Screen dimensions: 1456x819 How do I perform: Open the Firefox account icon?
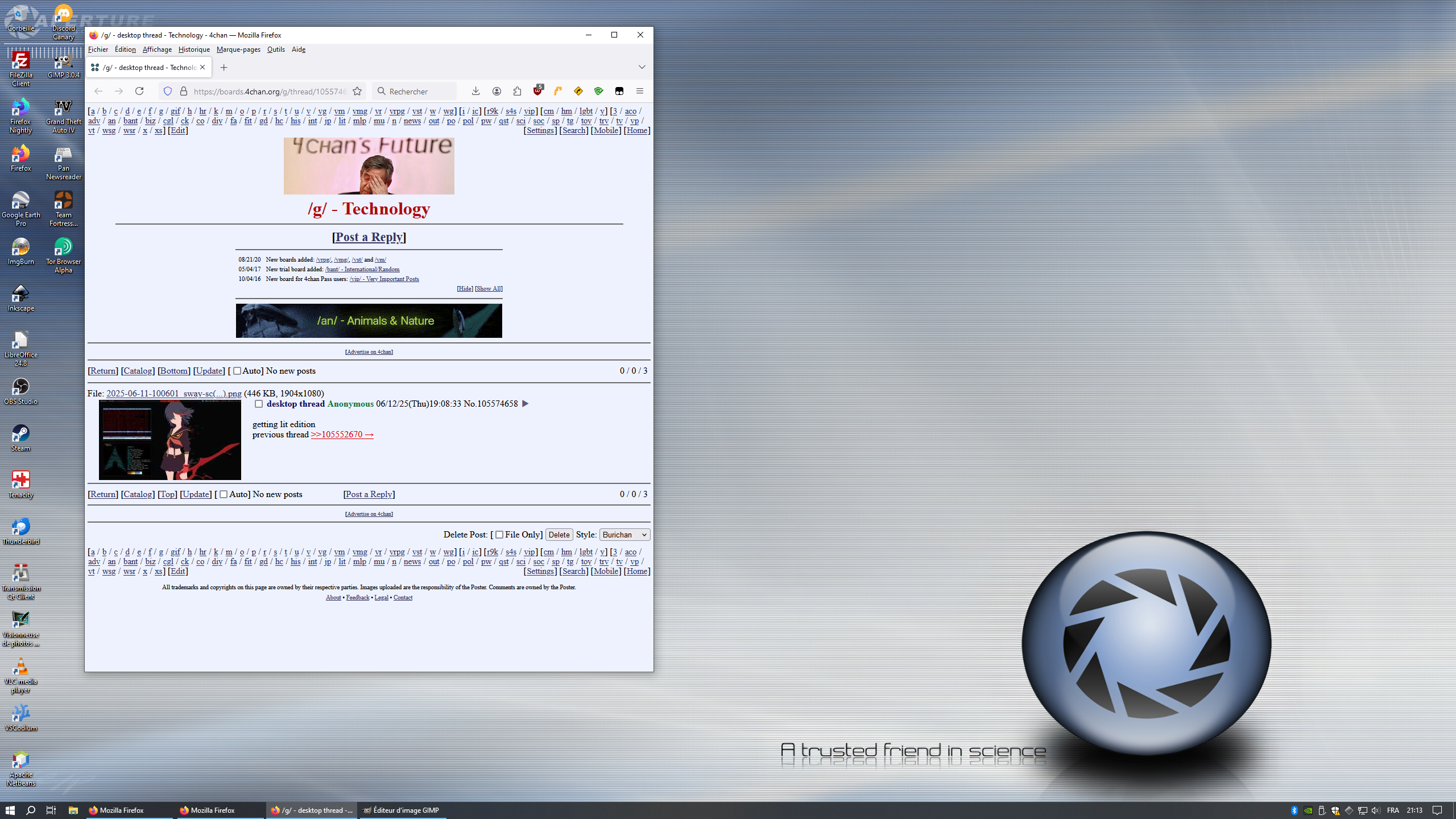(497, 91)
